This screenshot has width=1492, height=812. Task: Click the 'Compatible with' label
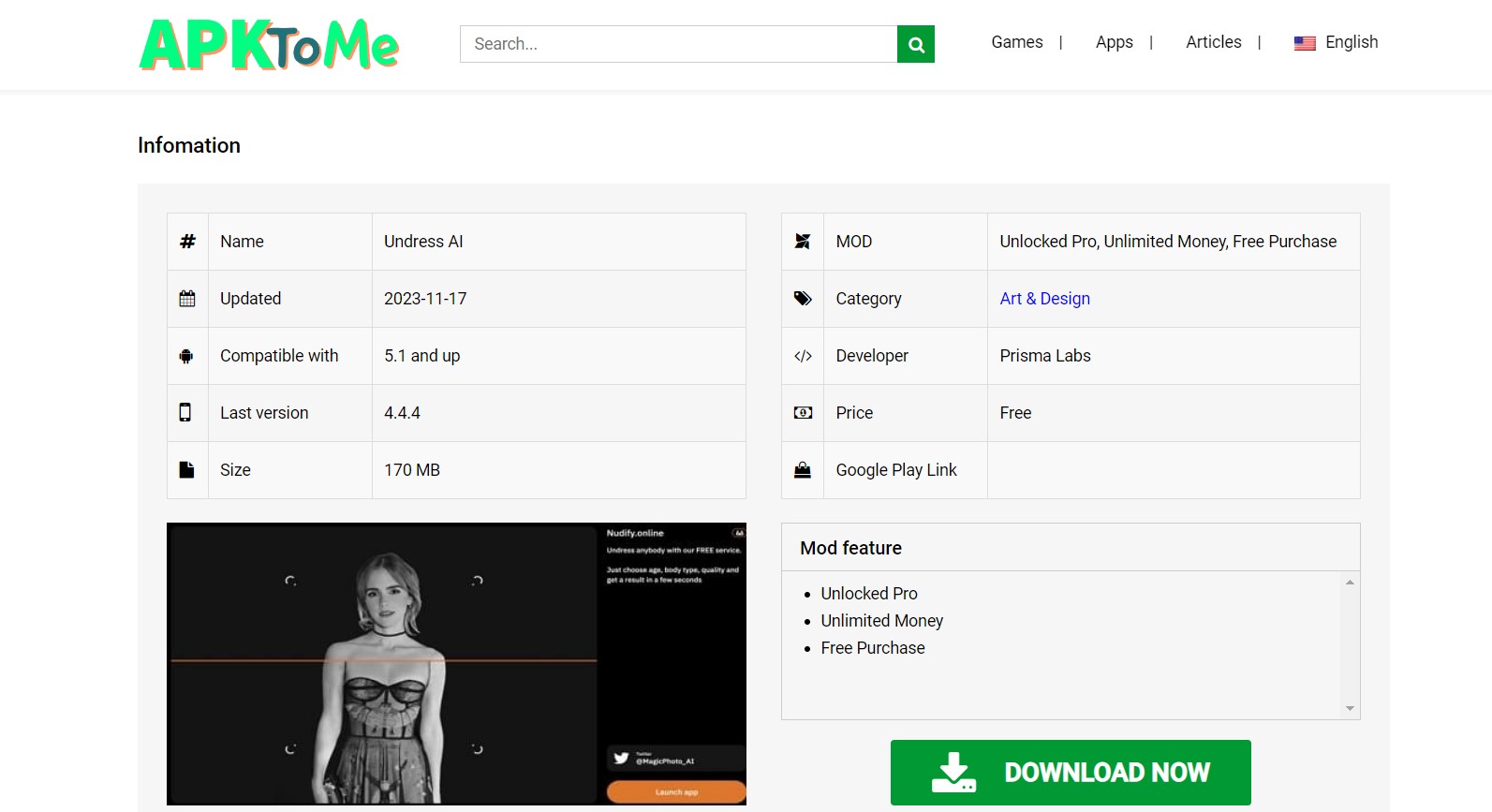click(279, 356)
